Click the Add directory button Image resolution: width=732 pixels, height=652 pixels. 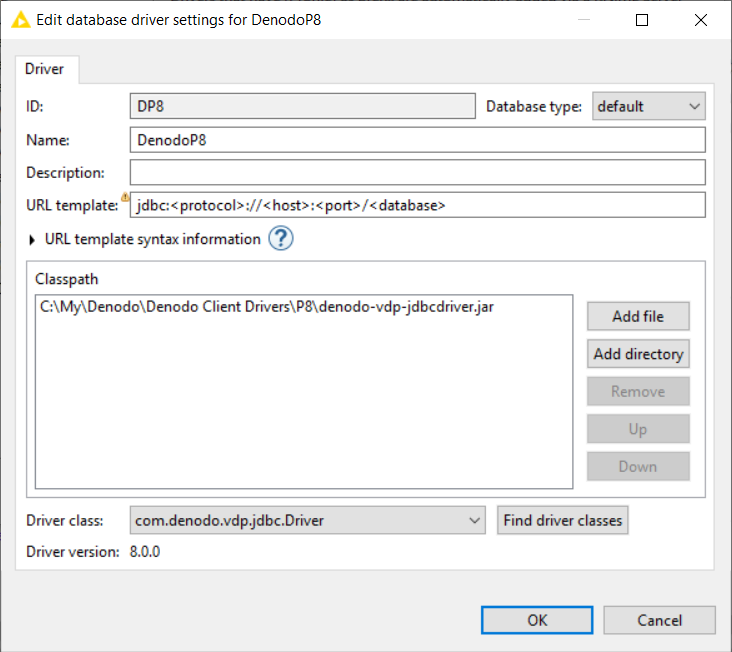click(638, 354)
